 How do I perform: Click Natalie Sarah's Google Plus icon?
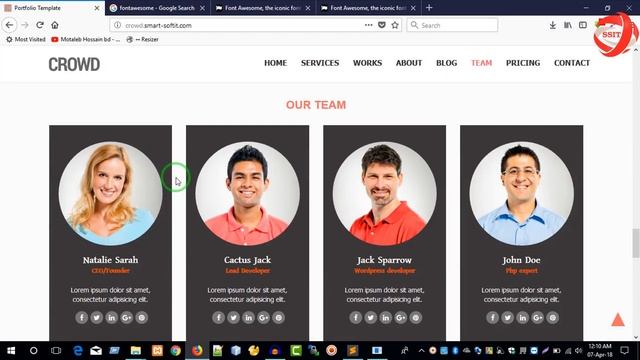coord(127,318)
